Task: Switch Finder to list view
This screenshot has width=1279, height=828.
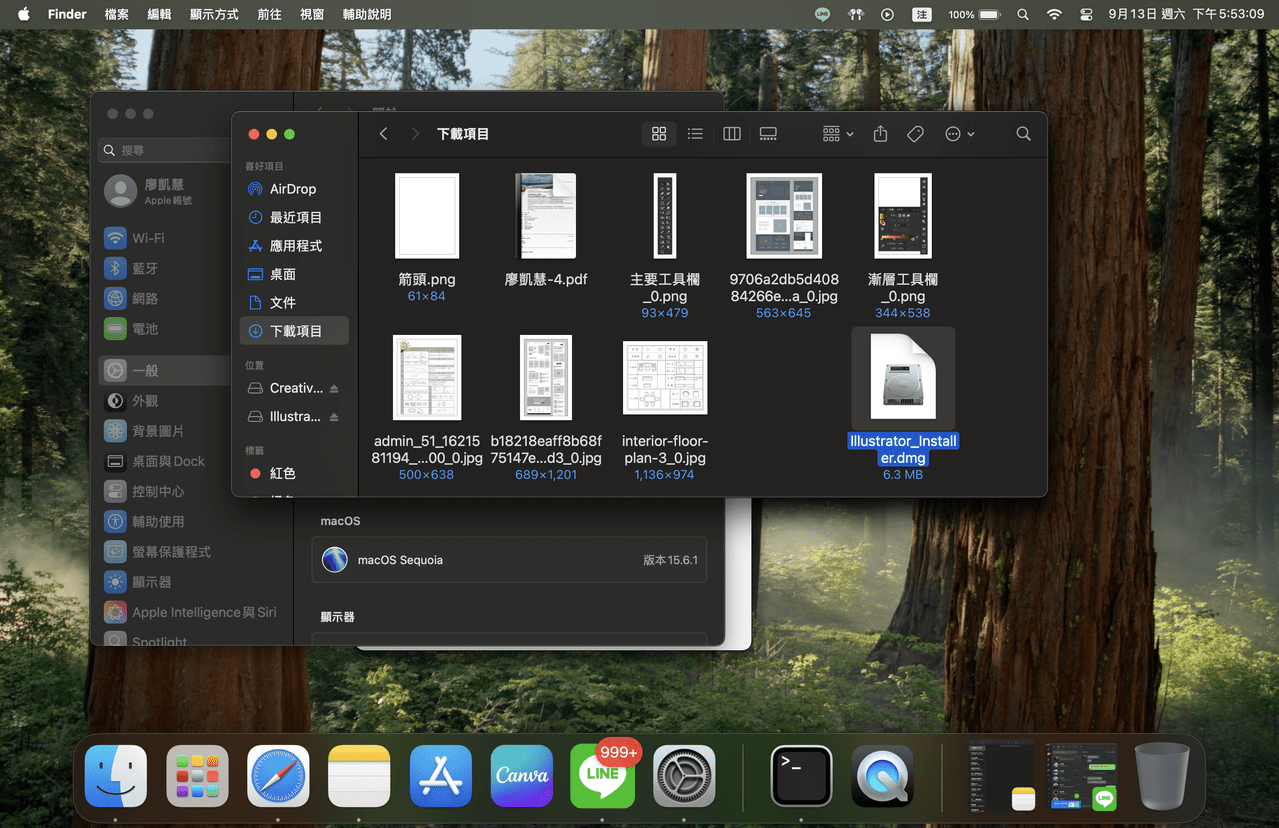Action: click(695, 134)
